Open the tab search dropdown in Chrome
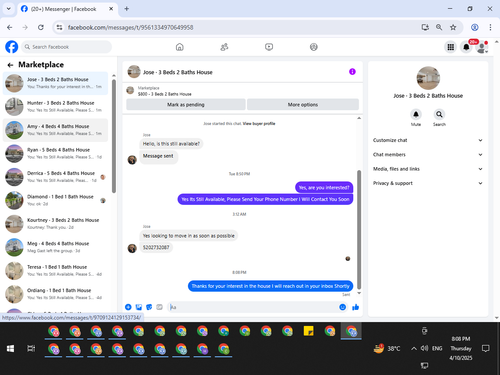Screen dimensions: 500x375 pos(9,9)
